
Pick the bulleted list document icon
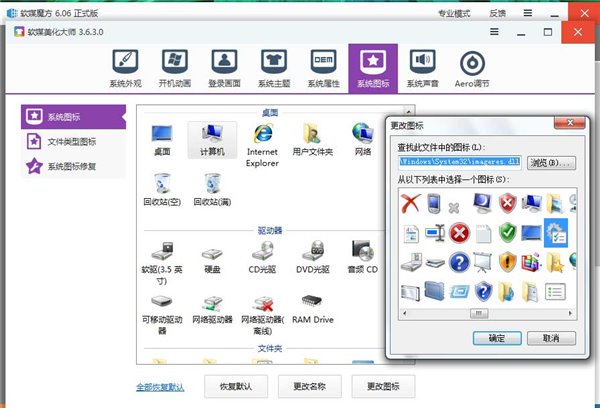(555, 292)
